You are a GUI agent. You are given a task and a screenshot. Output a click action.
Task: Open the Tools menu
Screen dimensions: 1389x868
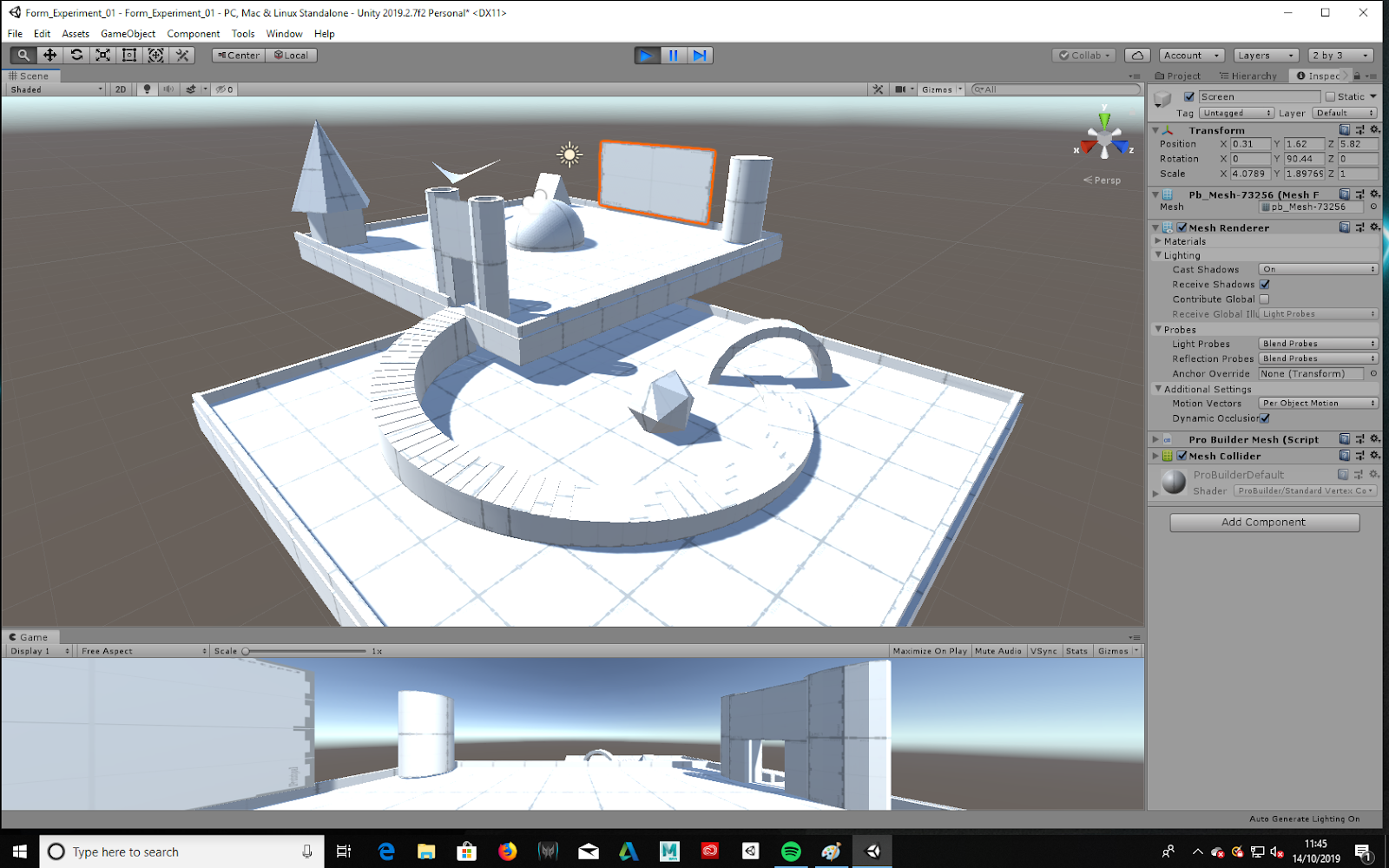243,34
